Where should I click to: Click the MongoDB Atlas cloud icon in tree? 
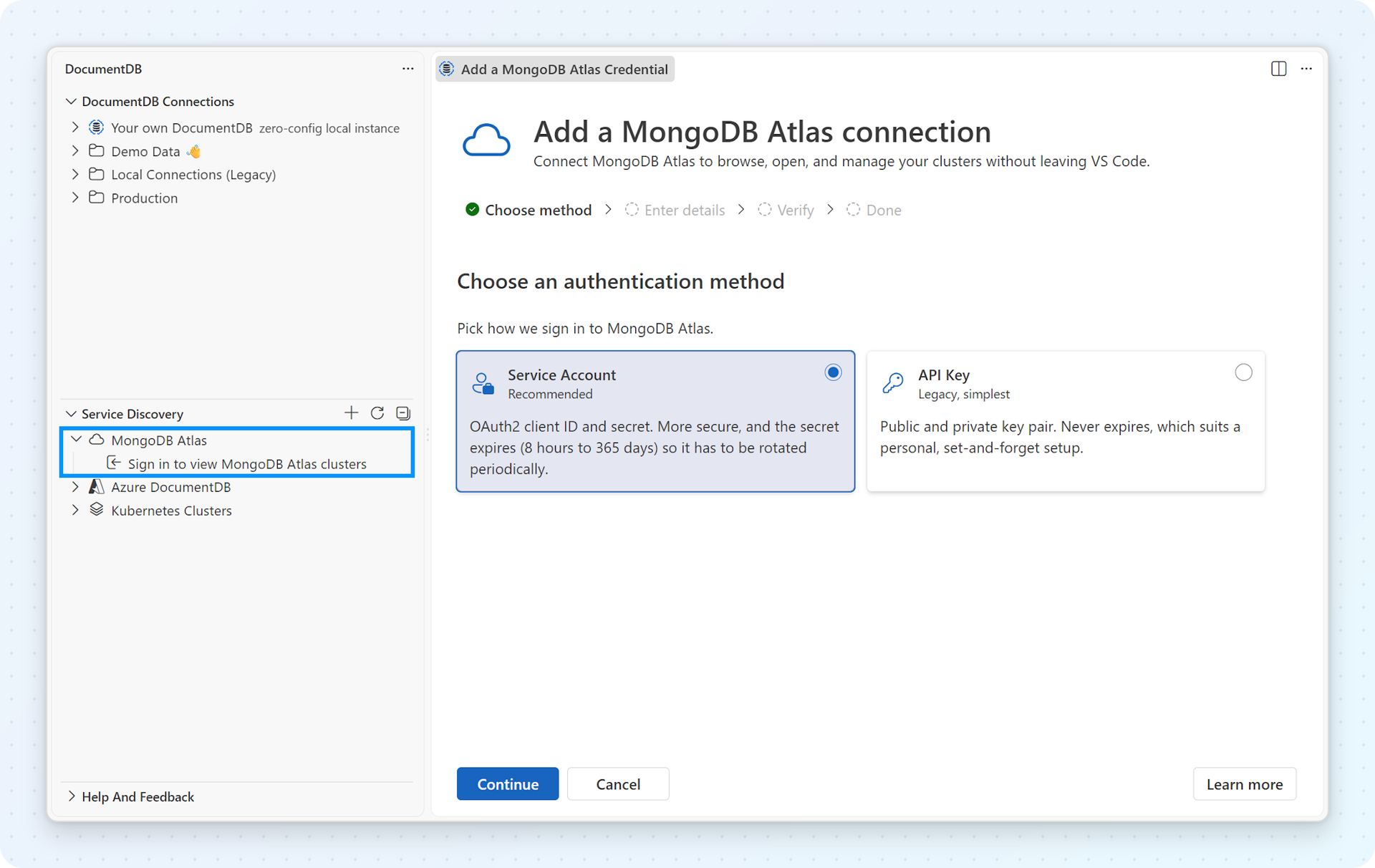click(97, 440)
